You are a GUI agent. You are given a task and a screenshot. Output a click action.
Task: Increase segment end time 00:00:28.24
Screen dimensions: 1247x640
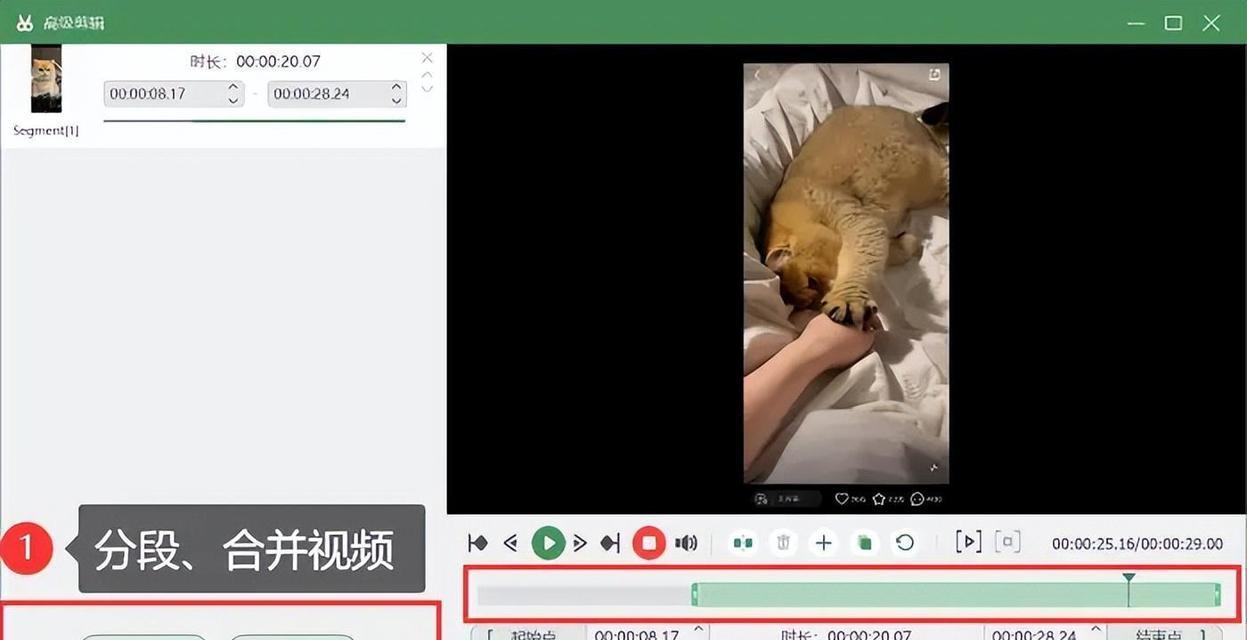(x=397, y=88)
